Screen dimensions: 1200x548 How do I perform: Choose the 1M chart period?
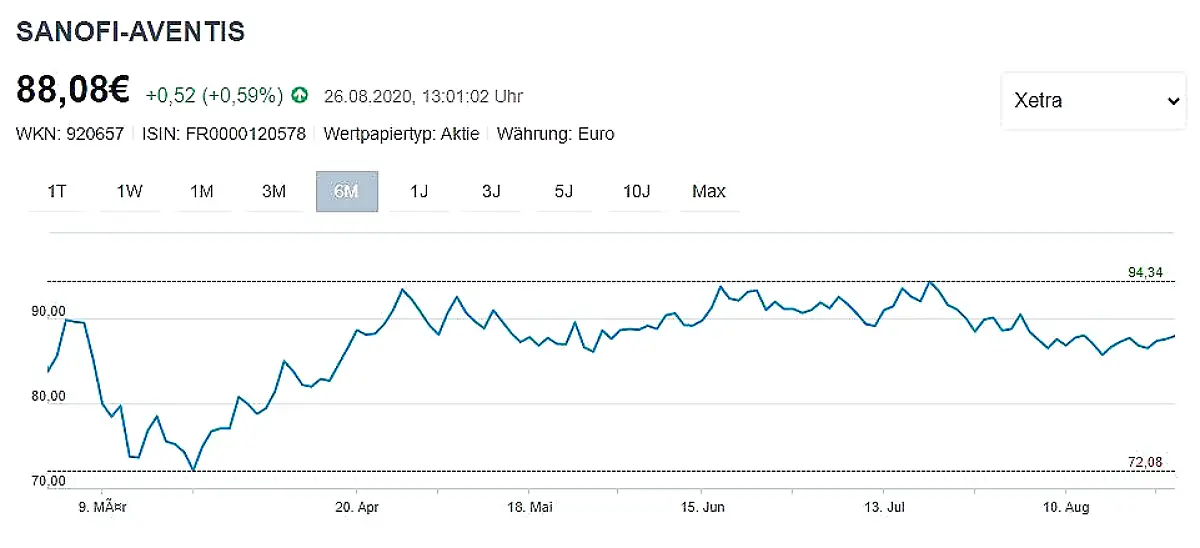point(202,192)
